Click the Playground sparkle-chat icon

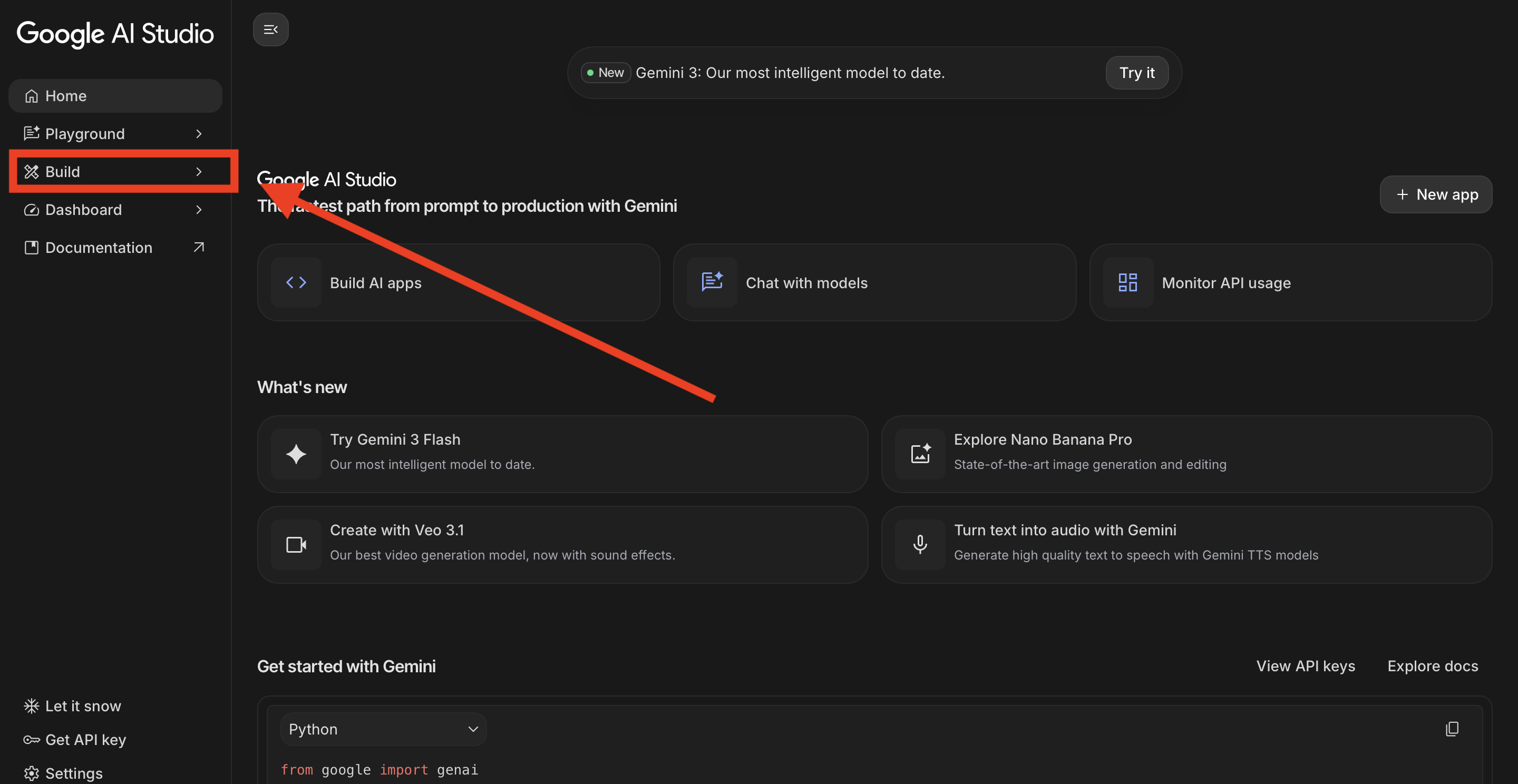(x=31, y=134)
